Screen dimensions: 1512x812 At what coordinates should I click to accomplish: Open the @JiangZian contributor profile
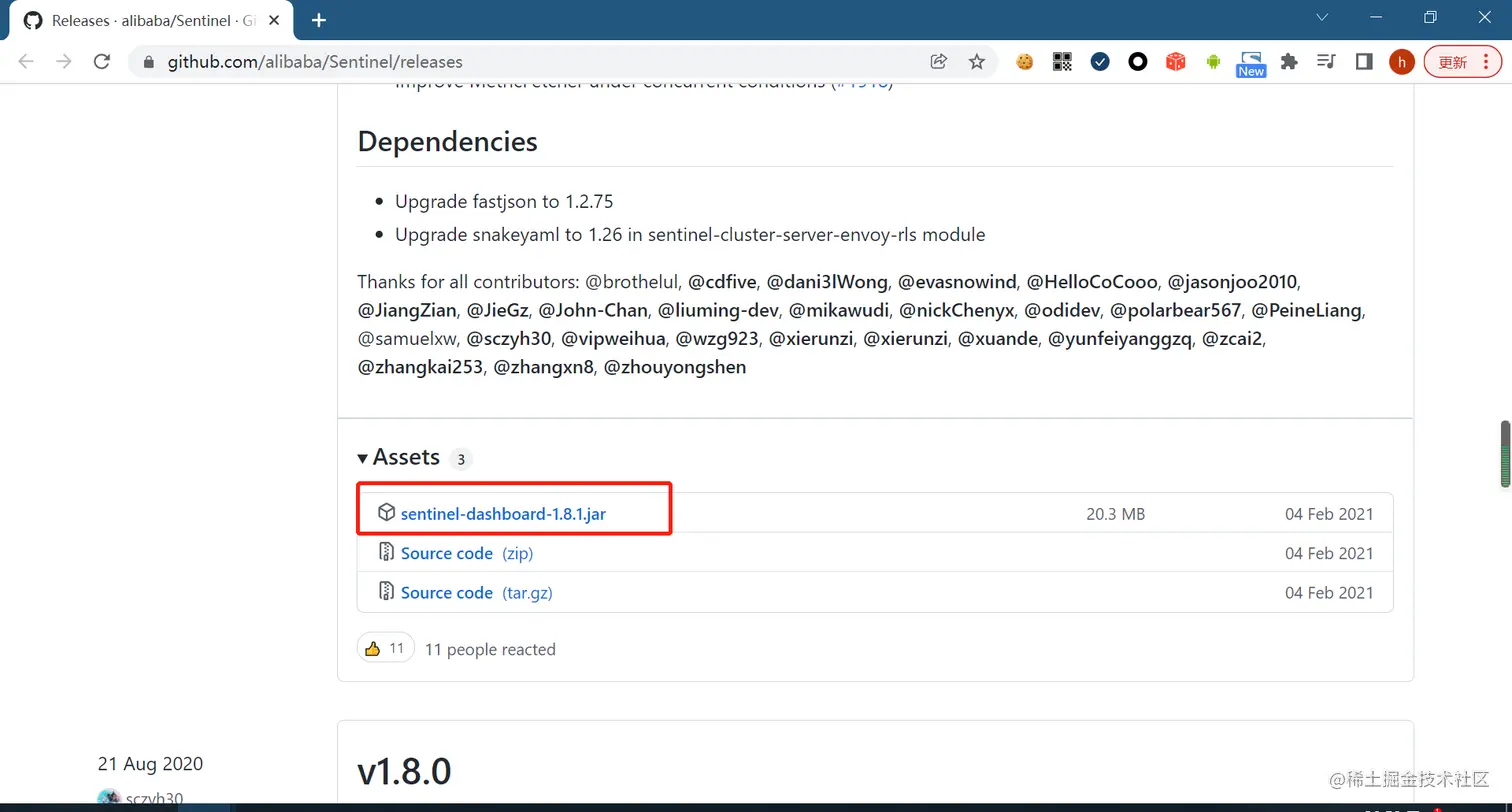point(407,310)
